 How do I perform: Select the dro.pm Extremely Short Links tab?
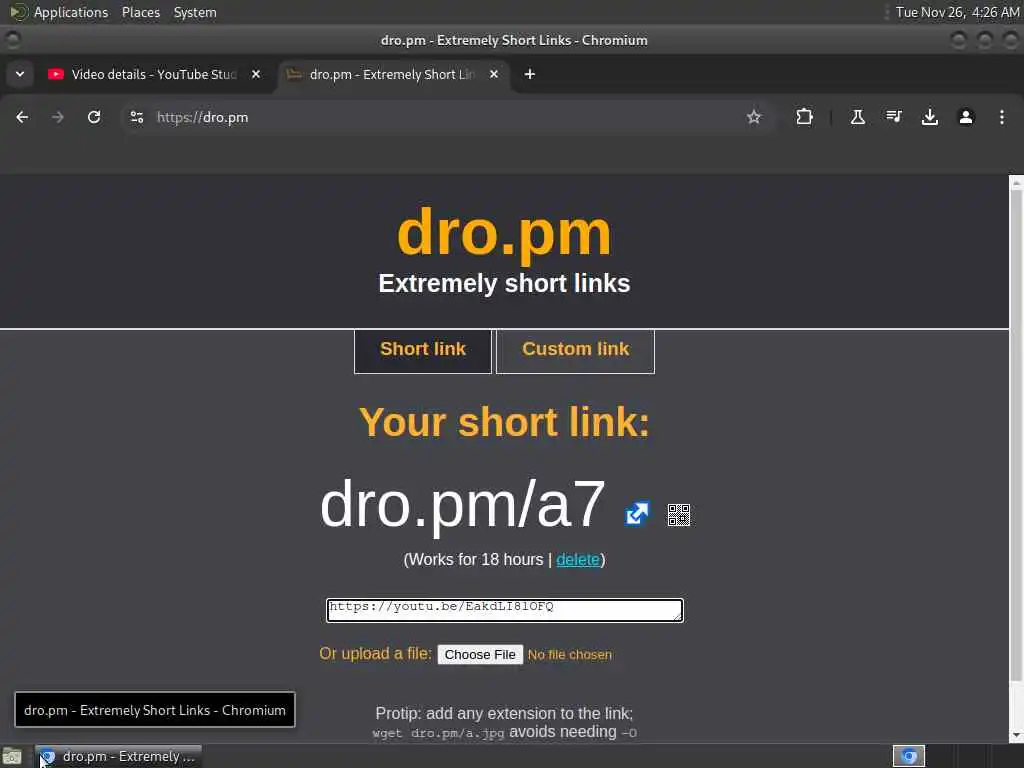392,74
